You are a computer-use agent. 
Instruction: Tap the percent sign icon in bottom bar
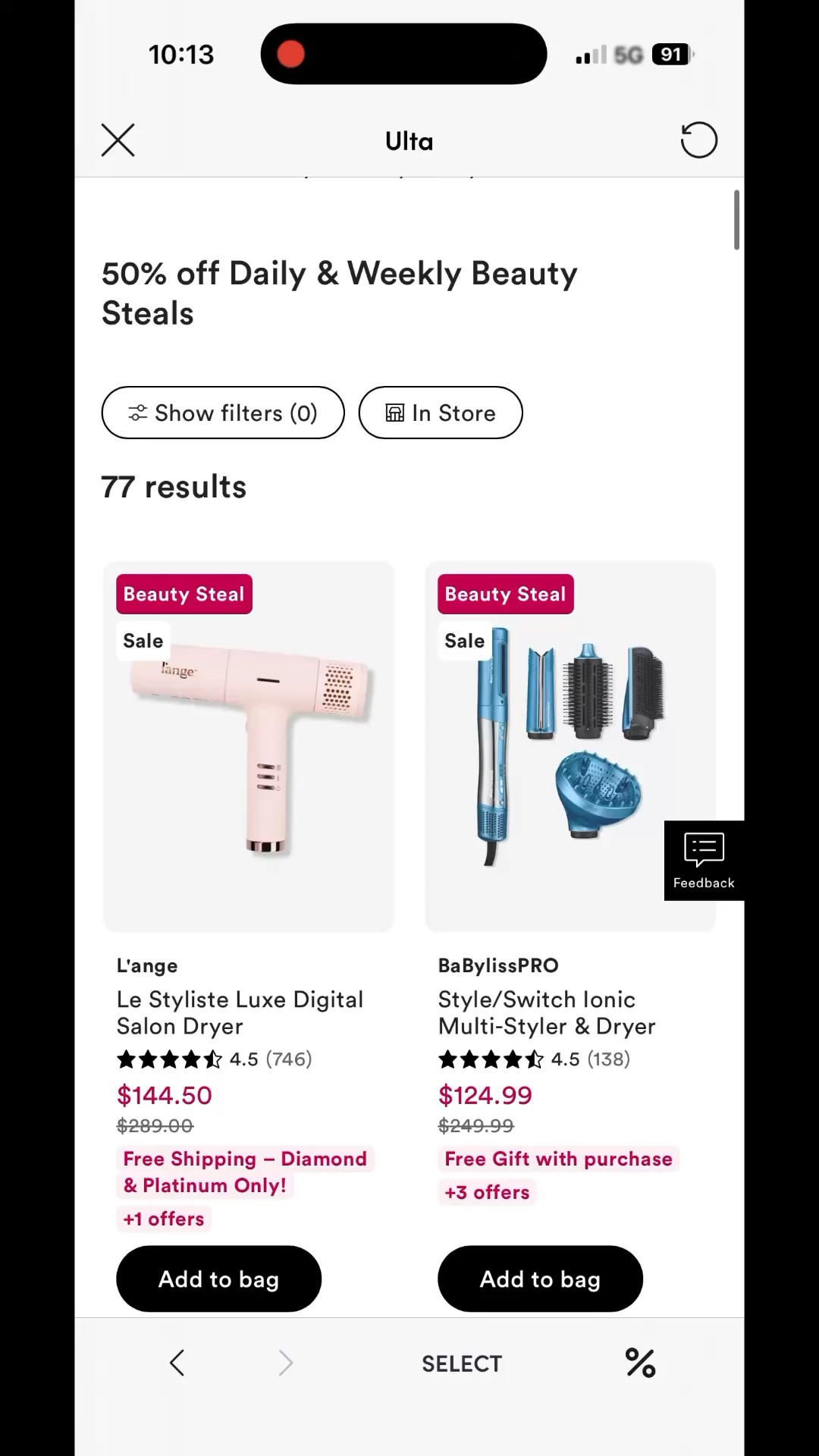tap(639, 1363)
